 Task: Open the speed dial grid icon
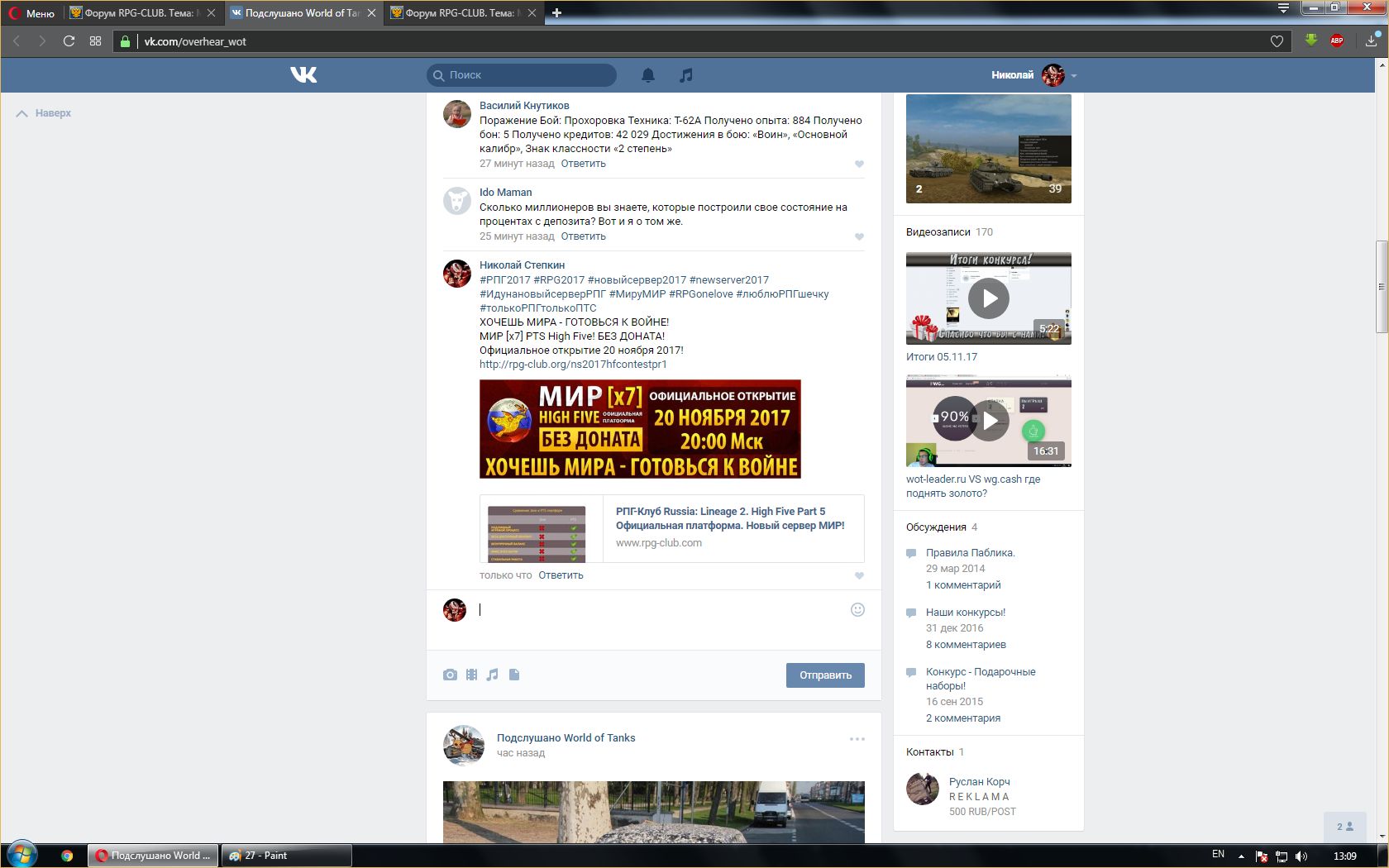(x=95, y=41)
